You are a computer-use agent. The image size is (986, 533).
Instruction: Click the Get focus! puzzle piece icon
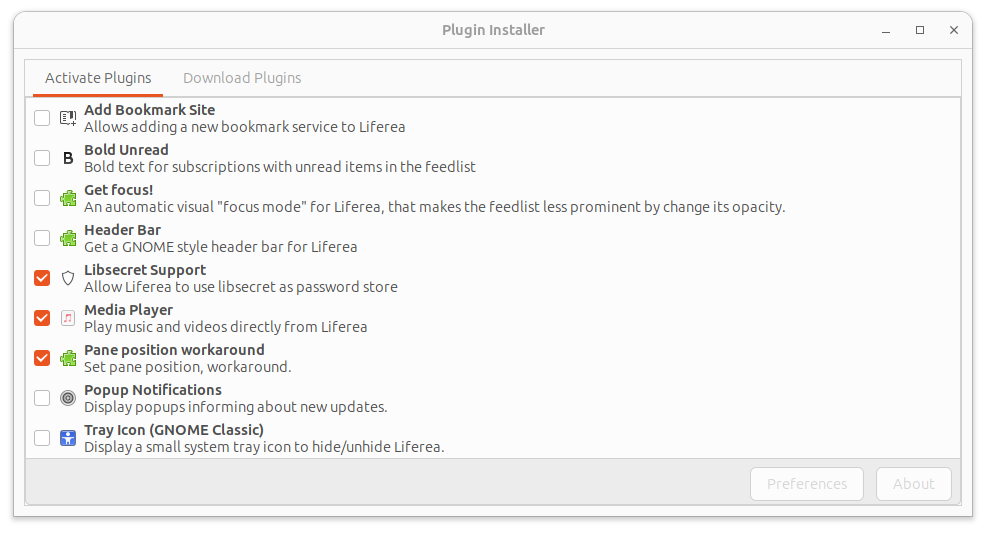point(68,198)
